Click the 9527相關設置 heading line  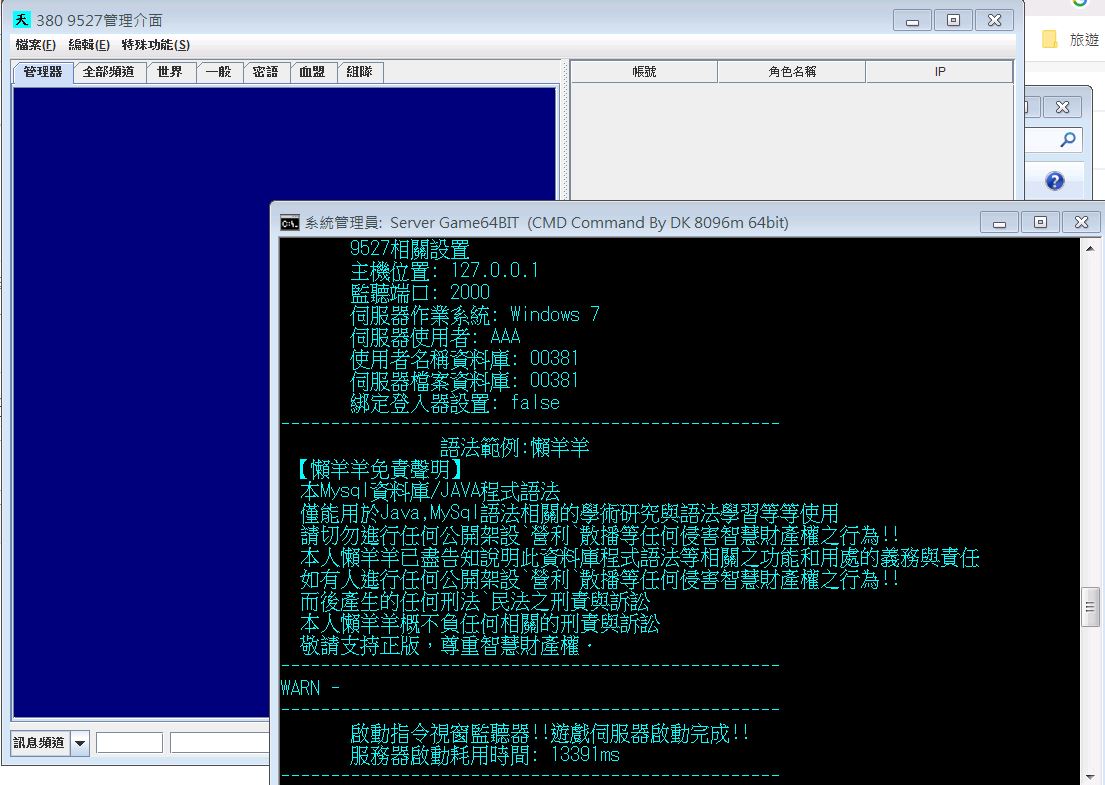(x=409, y=249)
